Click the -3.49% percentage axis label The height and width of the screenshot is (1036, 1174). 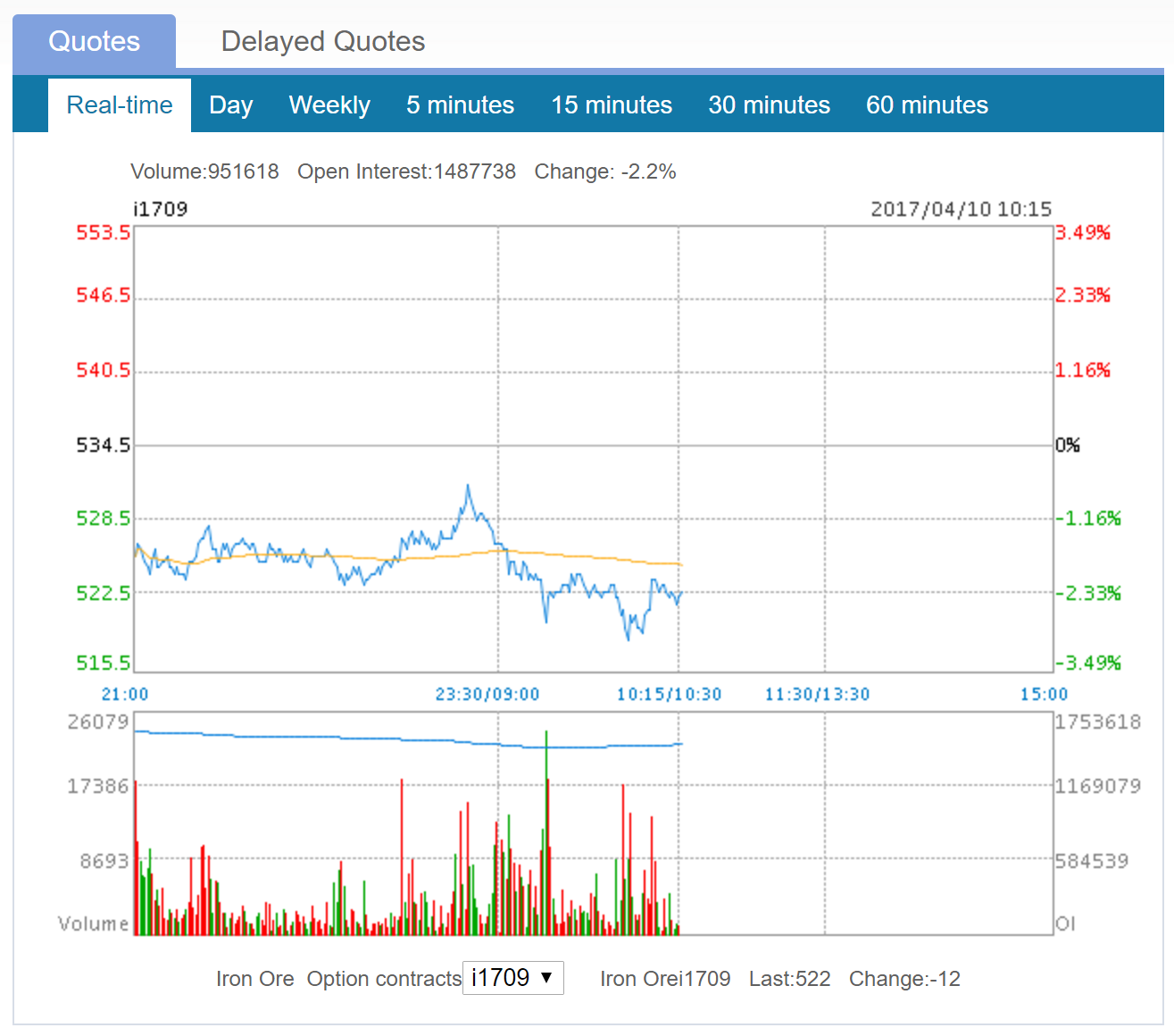click(1088, 663)
